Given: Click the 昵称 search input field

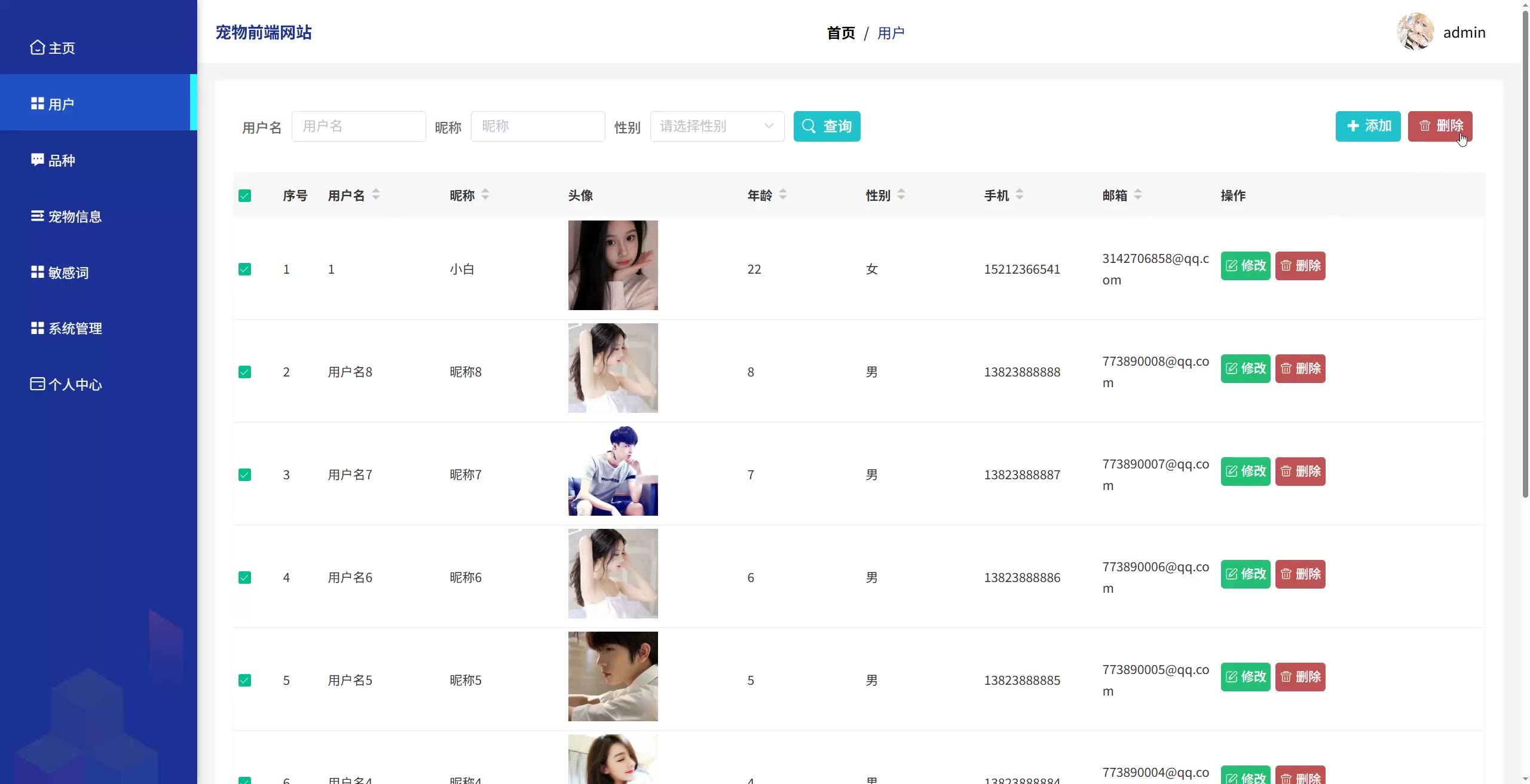Looking at the screenshot, I should (537, 126).
